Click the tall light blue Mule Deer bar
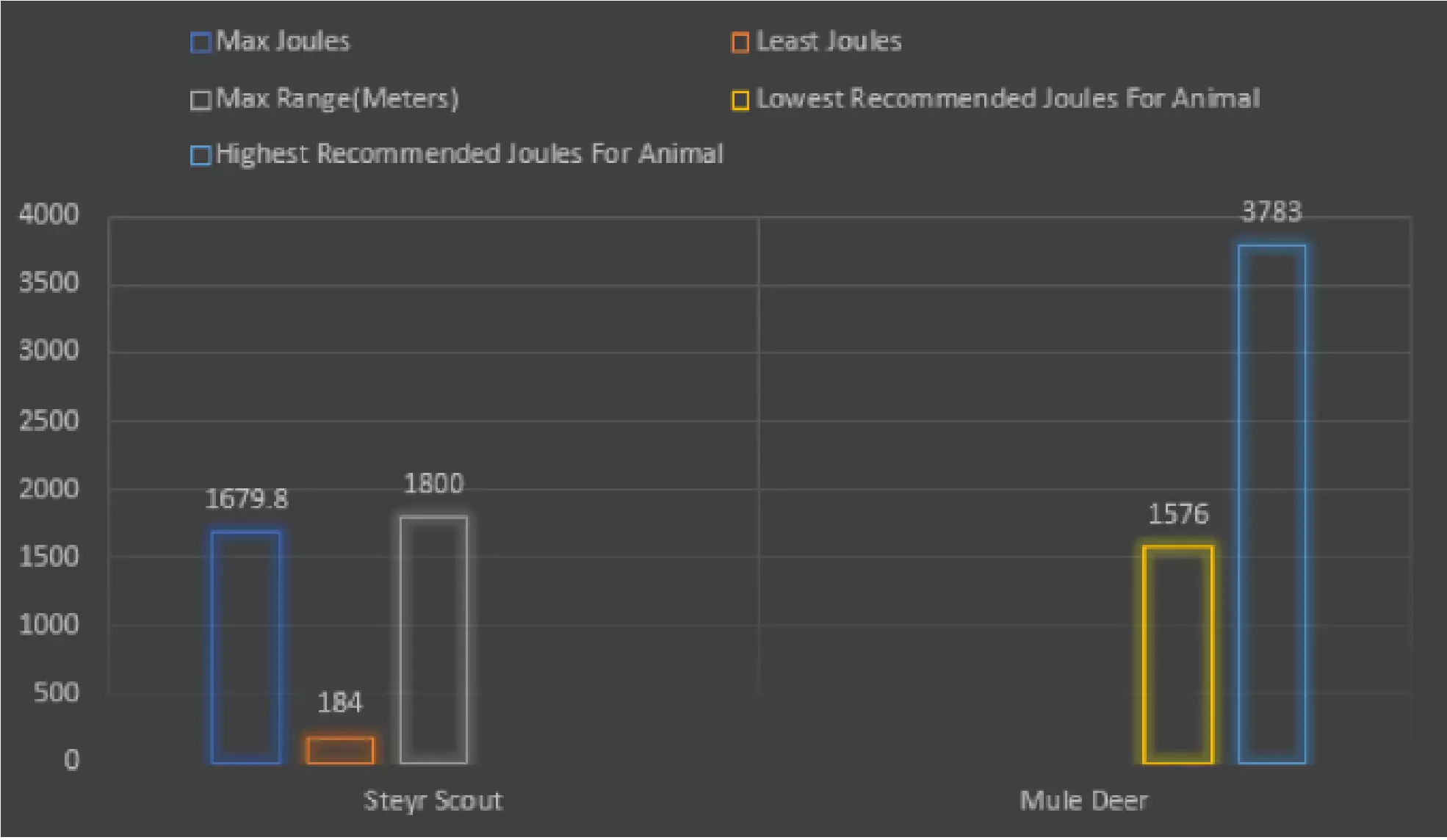Screen dimensions: 1447x840 pos(1271,505)
